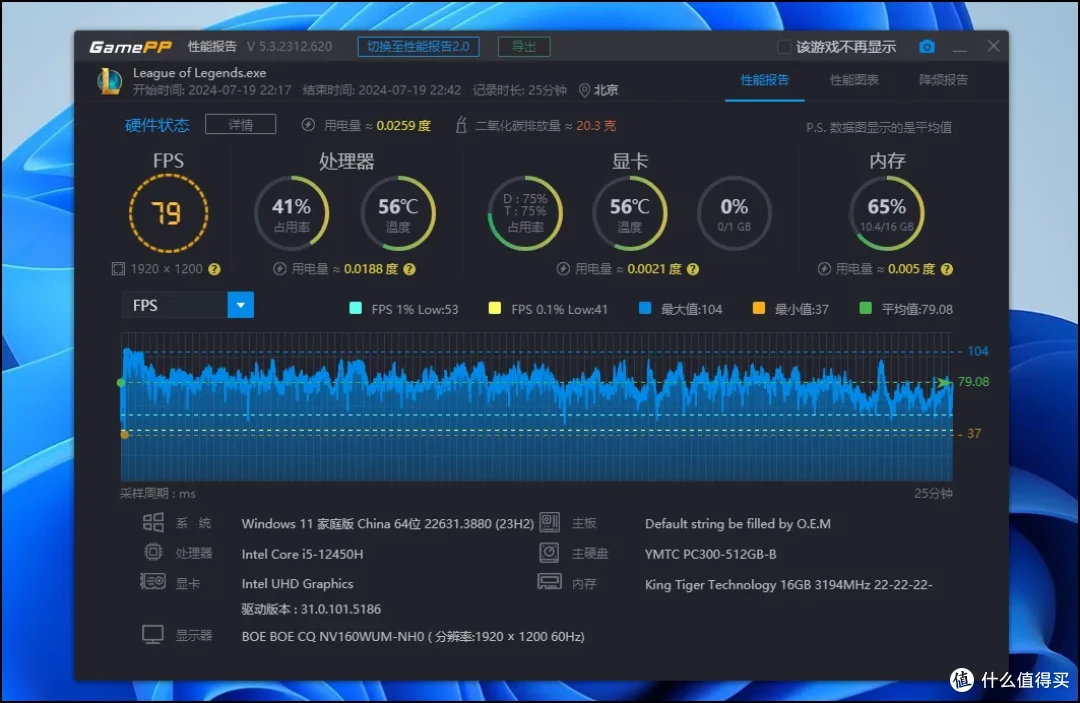This screenshot has width=1080, height=703.
Task: Close the GamePP report window
Action: click(x=993, y=46)
